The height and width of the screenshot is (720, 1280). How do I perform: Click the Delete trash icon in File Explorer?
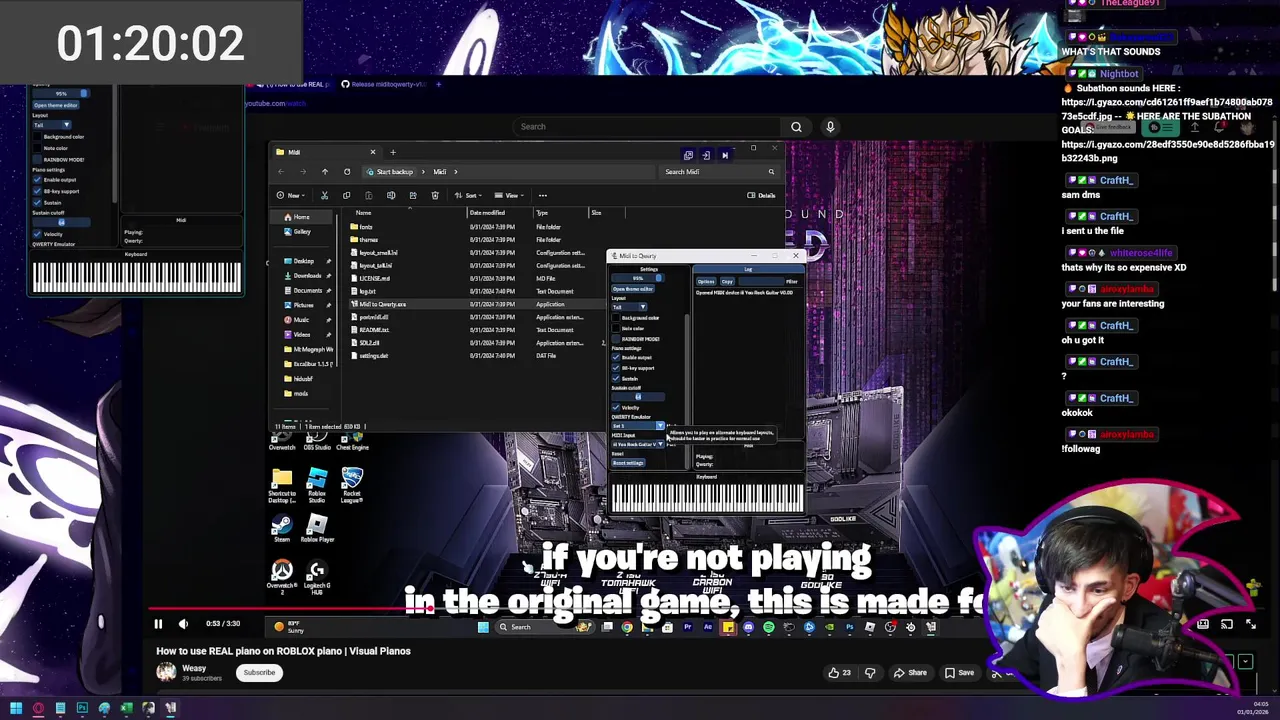(x=434, y=195)
